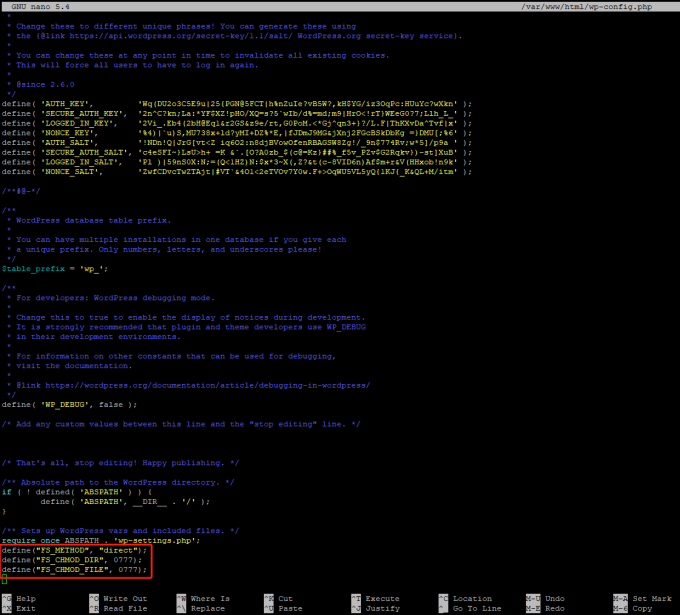Image resolution: width=680 pixels, height=615 pixels.
Task: Click the Location shortcut label
Action: pos(471,599)
